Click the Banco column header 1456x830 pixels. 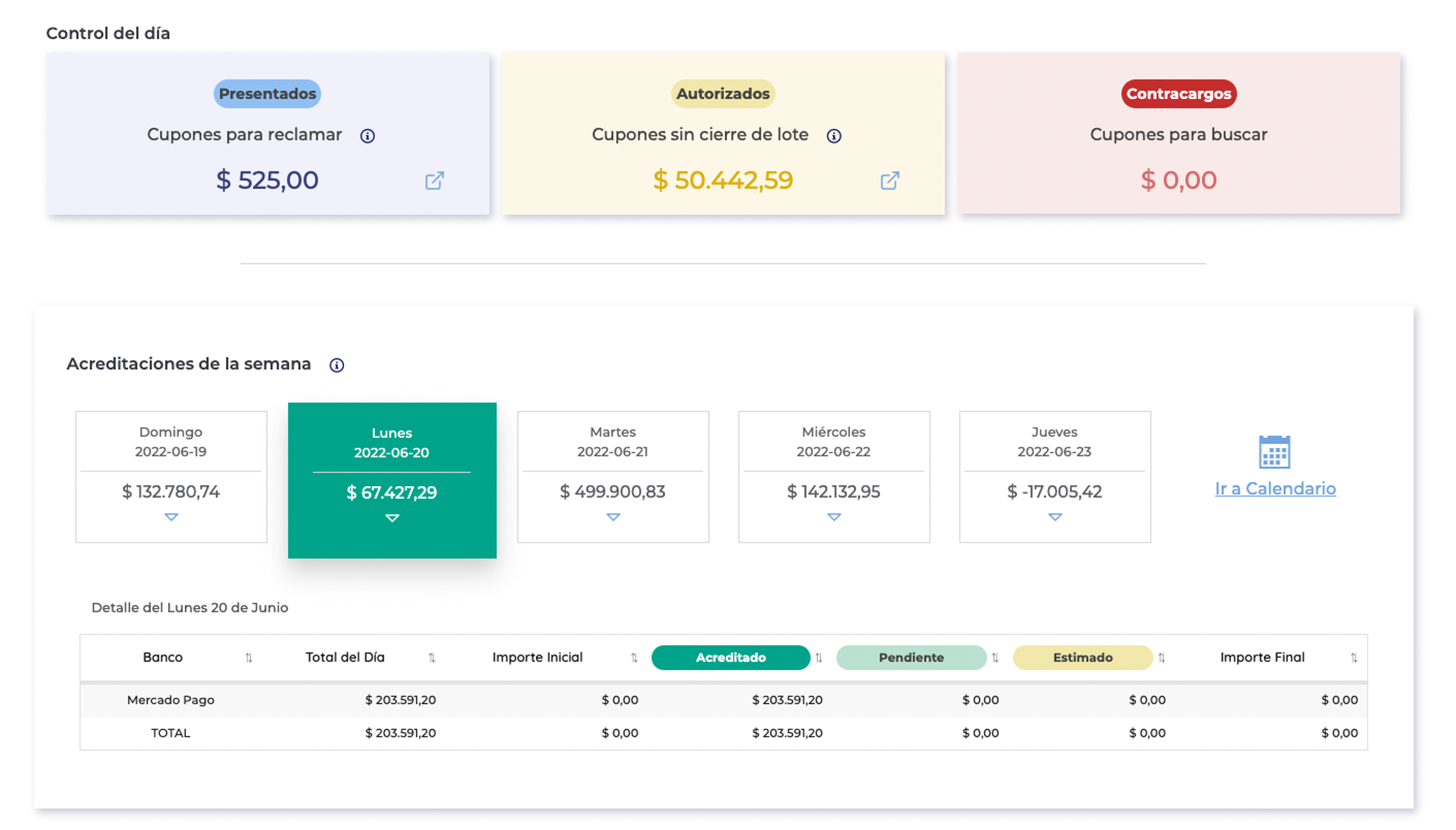(x=163, y=657)
